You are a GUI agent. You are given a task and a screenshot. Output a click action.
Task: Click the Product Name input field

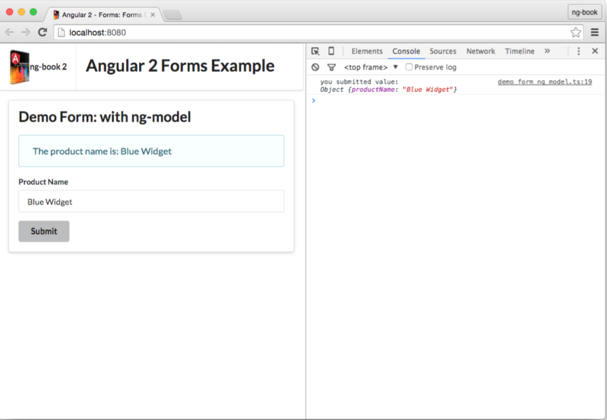(x=151, y=201)
